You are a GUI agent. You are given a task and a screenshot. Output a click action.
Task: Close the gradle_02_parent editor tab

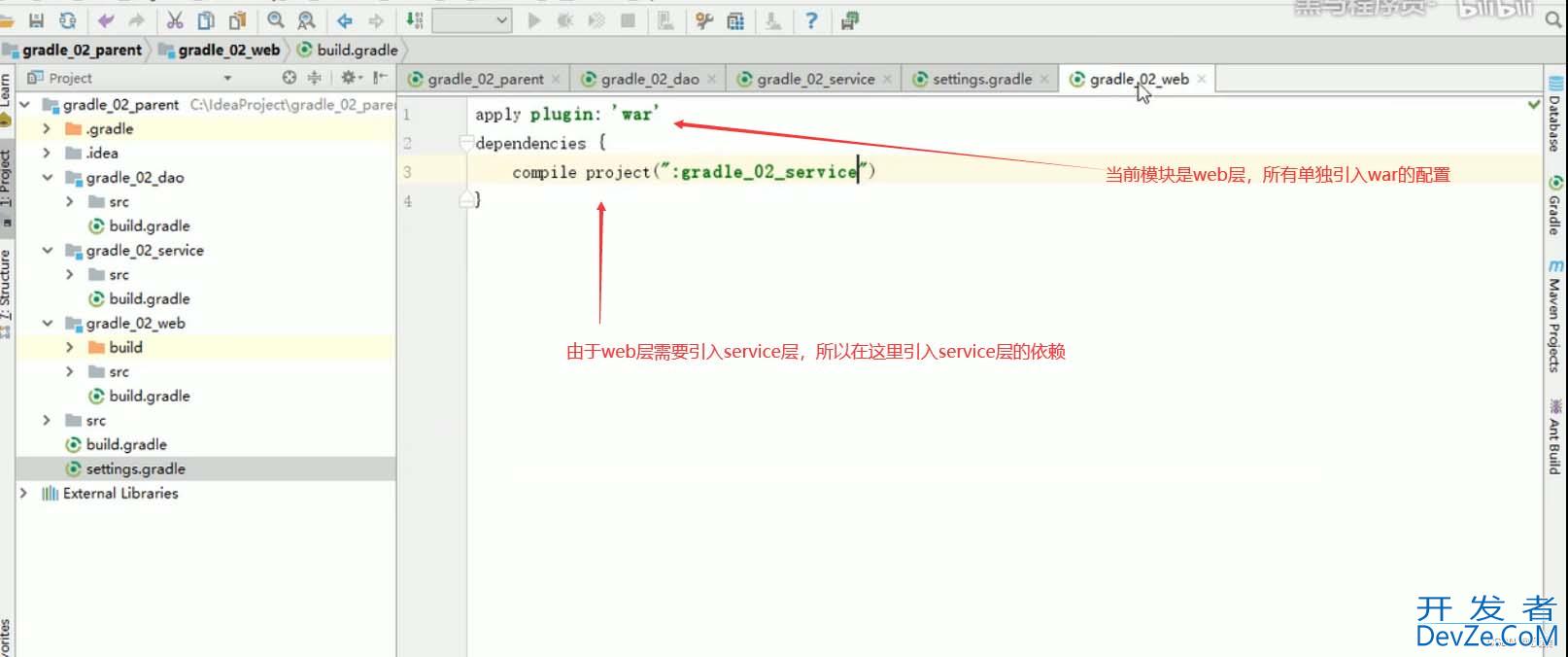pos(556,79)
